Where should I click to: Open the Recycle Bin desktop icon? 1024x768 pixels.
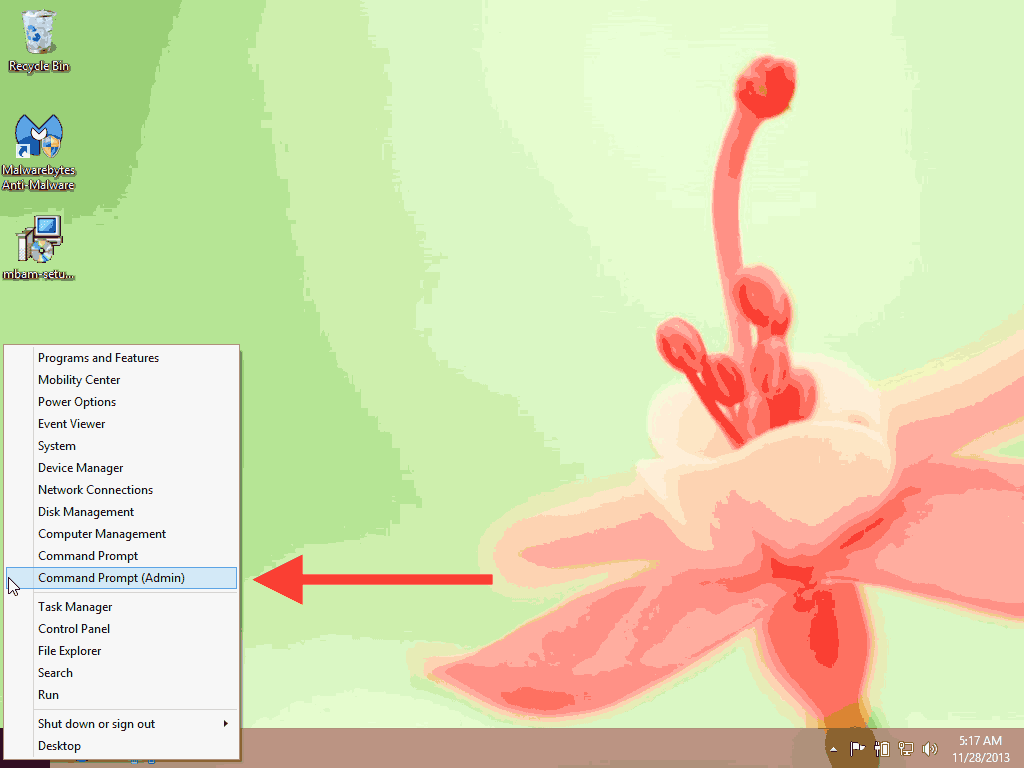pos(39,40)
